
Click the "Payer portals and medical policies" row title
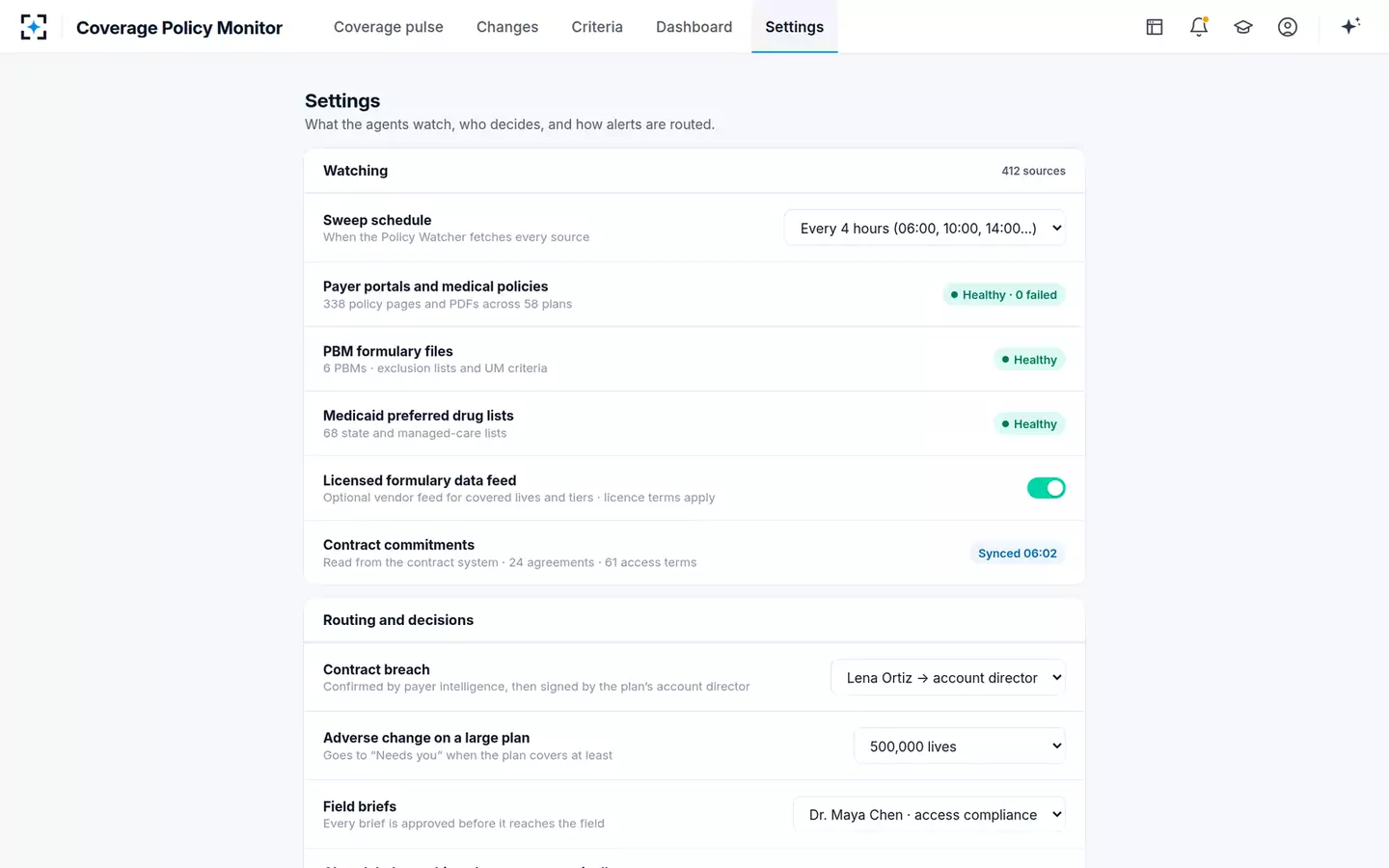[x=435, y=286]
